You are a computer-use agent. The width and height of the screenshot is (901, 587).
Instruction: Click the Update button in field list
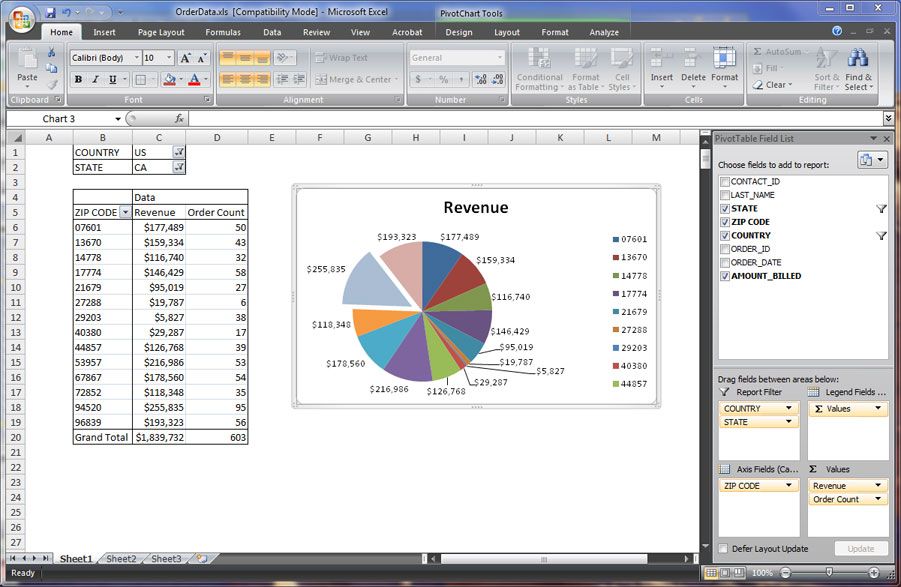coord(860,549)
